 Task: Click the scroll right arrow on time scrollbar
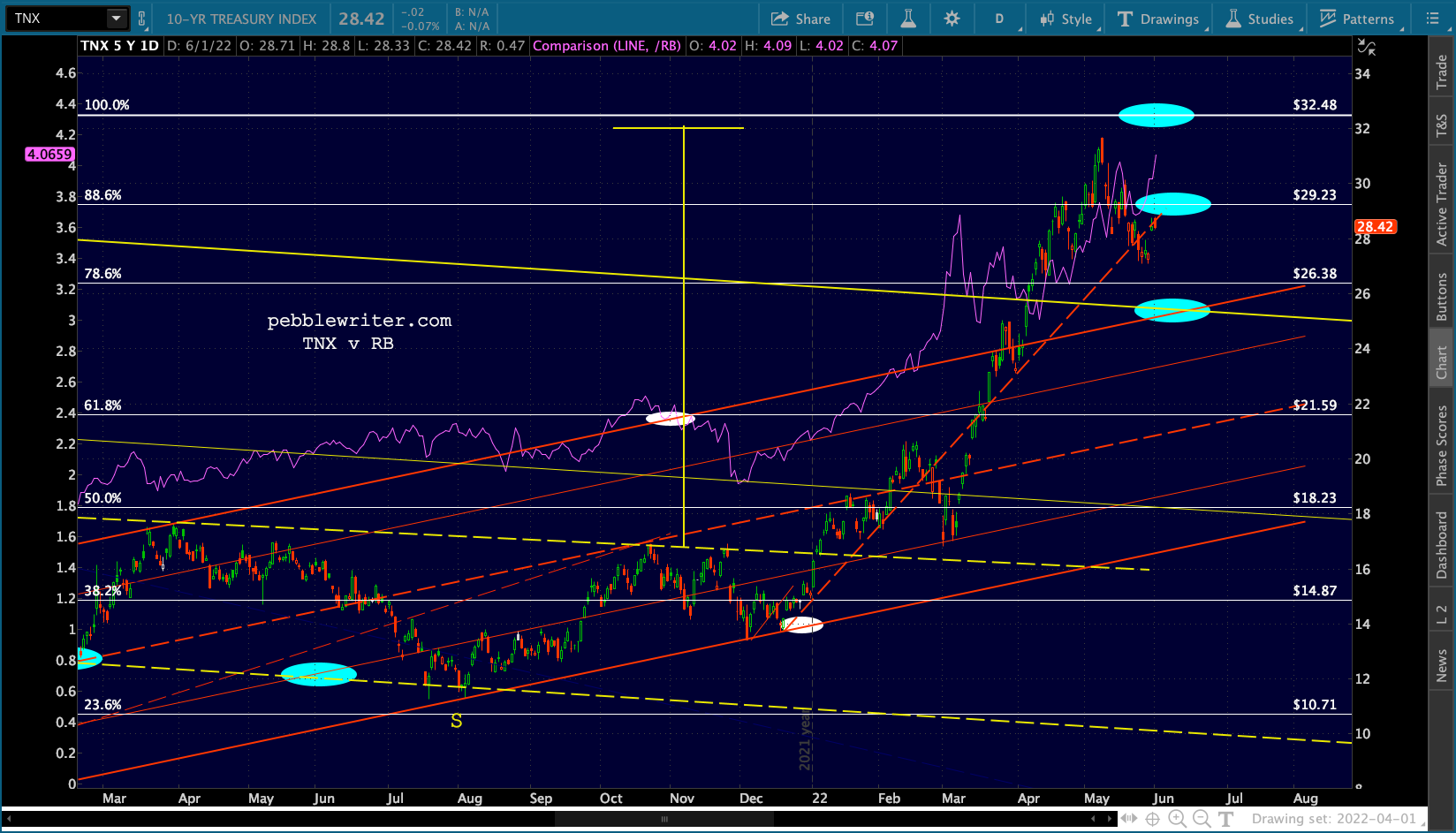tap(1110, 819)
